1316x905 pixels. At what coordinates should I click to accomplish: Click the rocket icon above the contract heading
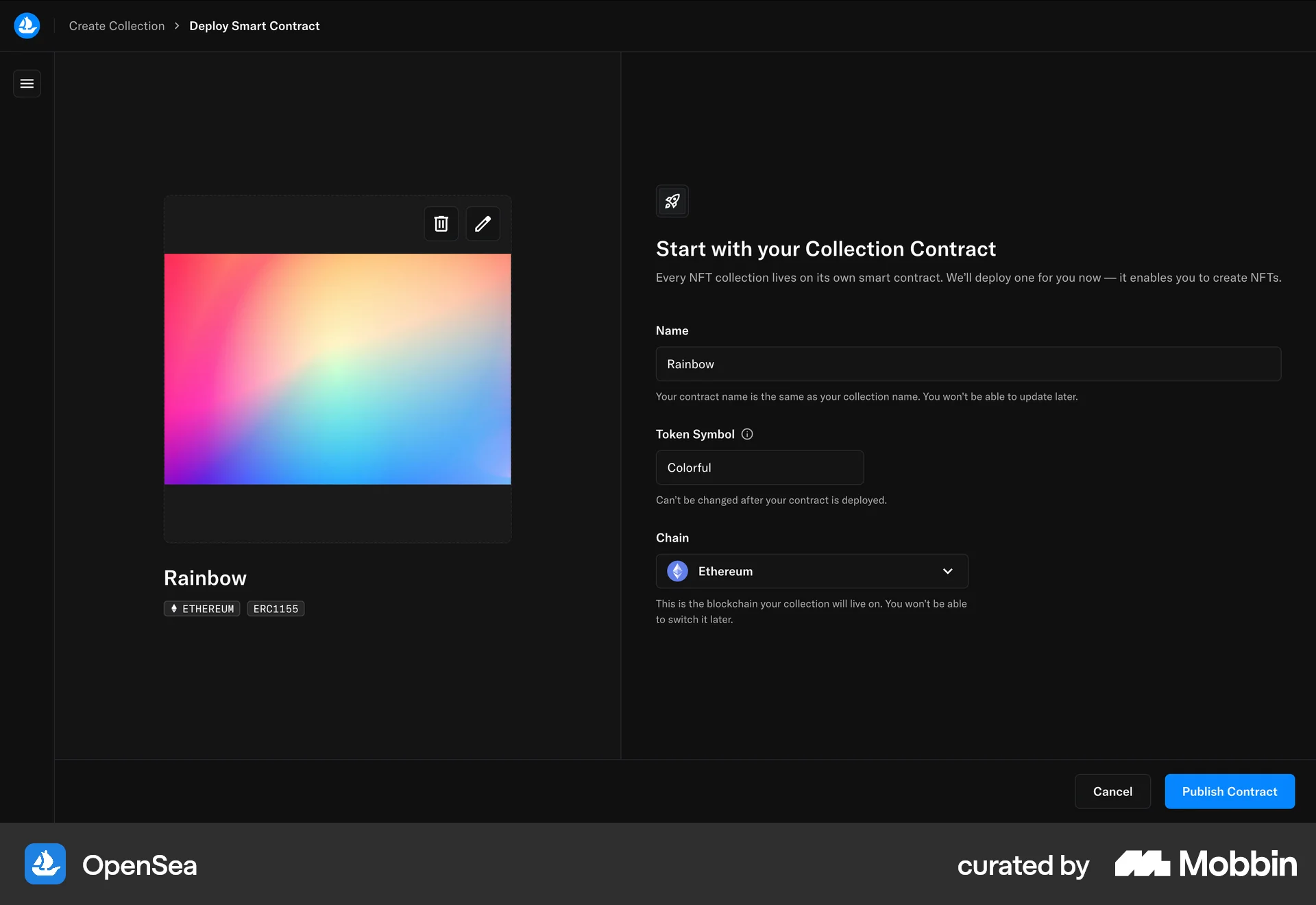coord(672,201)
